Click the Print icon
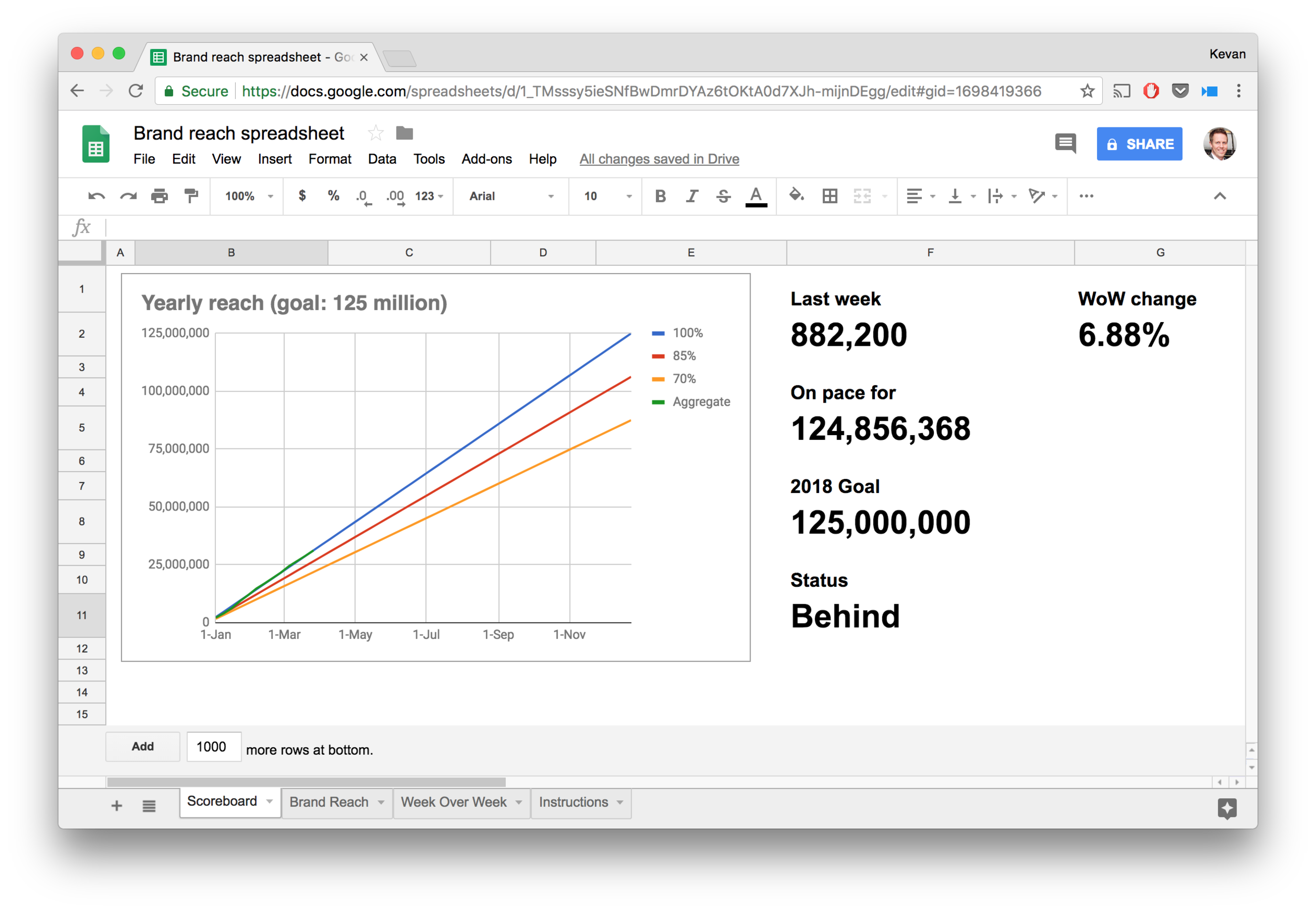1316x912 pixels. tap(159, 197)
